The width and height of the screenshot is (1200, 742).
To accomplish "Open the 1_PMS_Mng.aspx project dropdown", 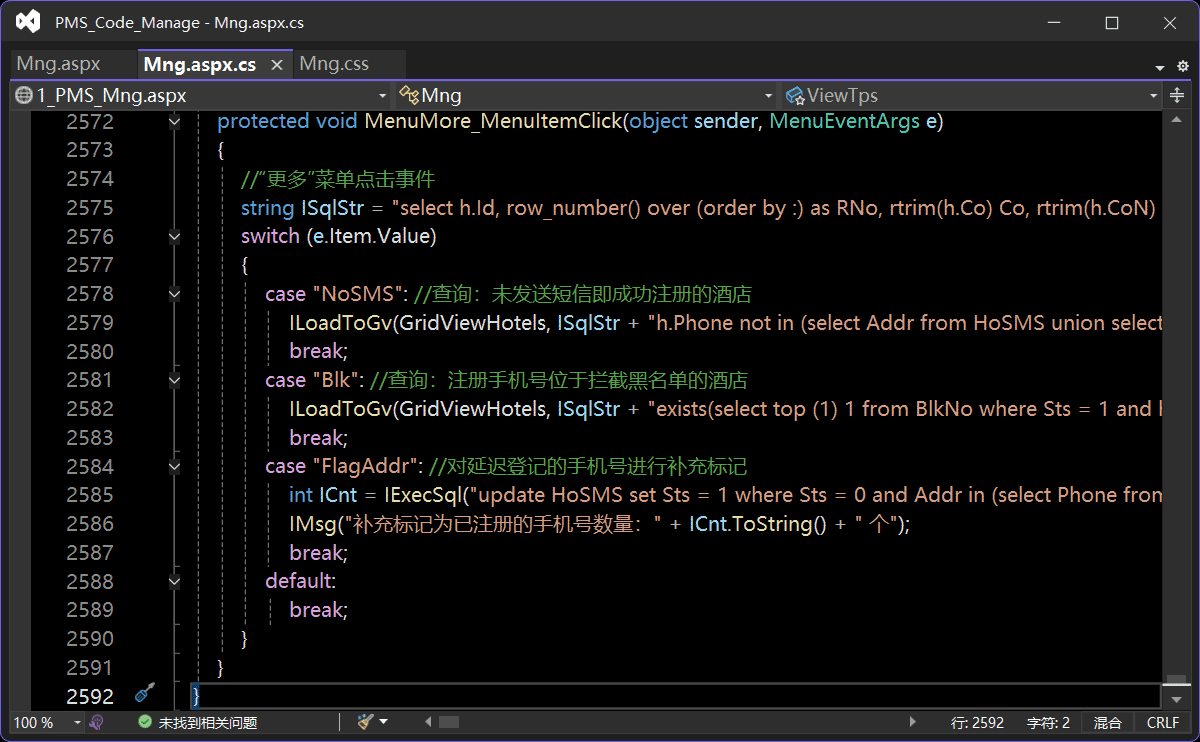I will pyautogui.click(x=200, y=96).
